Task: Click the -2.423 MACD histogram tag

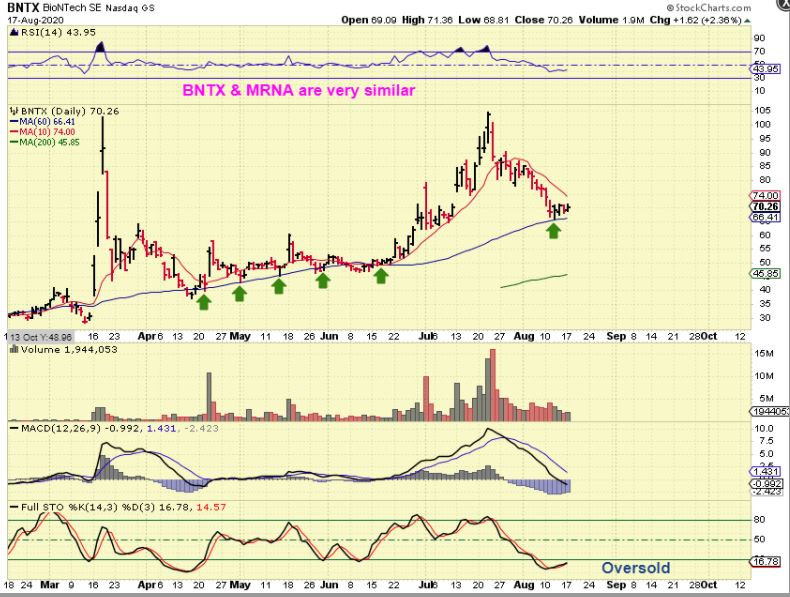Action: tap(766, 491)
